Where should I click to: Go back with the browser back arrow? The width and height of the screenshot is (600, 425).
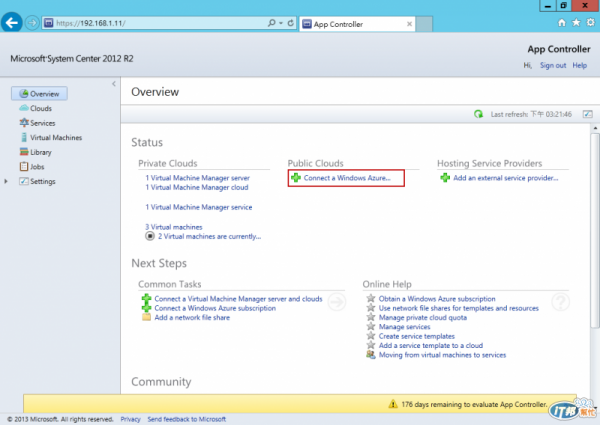pyautogui.click(x=11, y=23)
